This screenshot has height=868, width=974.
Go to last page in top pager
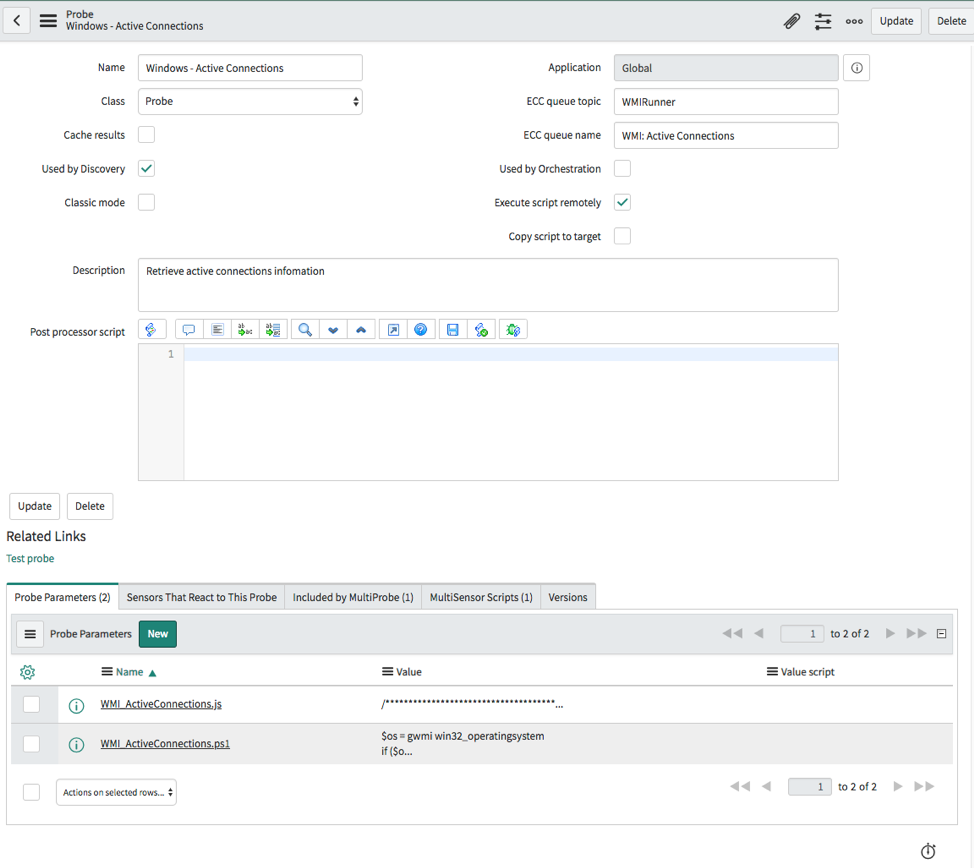pos(916,633)
